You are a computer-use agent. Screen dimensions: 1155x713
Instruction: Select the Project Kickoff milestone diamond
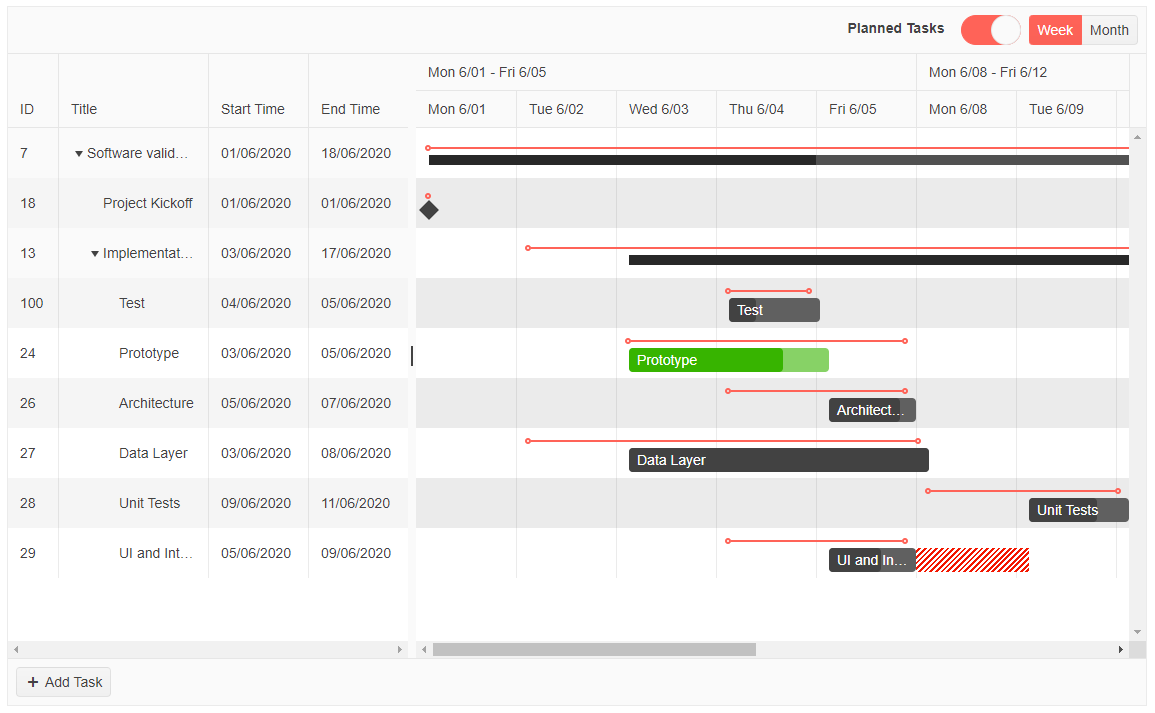[x=428, y=210]
